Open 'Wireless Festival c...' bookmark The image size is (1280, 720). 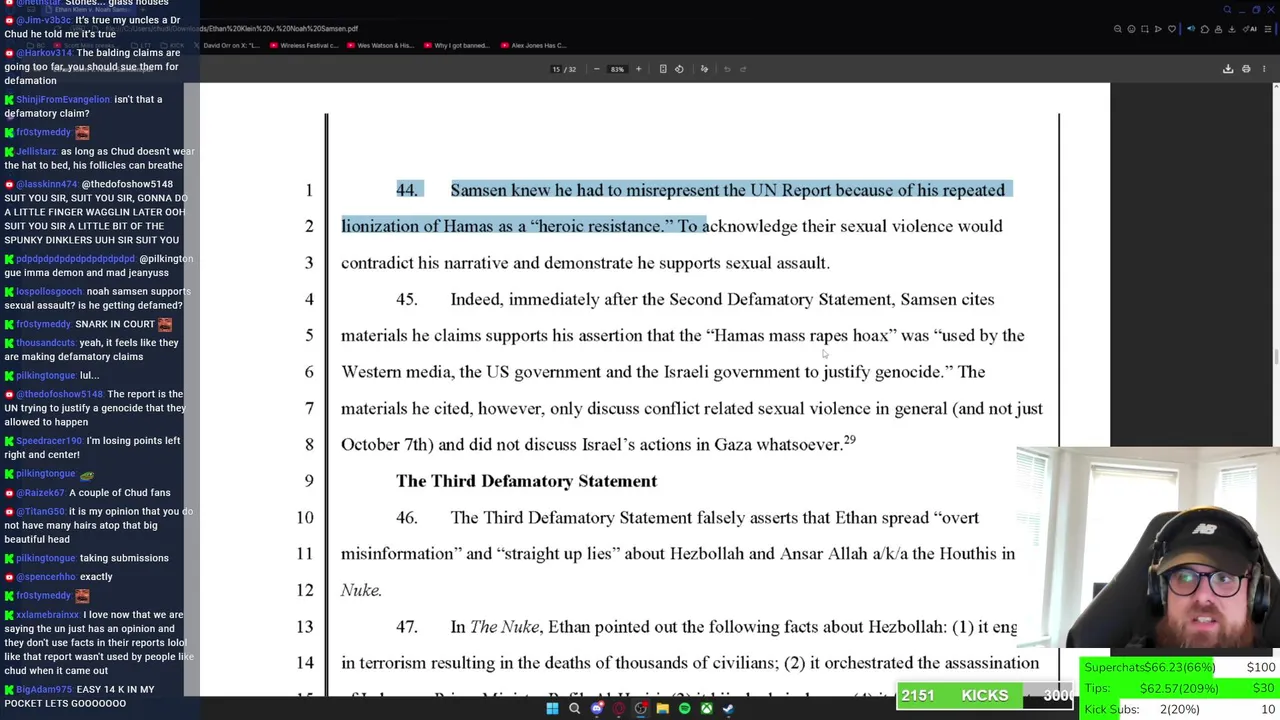pyautogui.click(x=306, y=45)
